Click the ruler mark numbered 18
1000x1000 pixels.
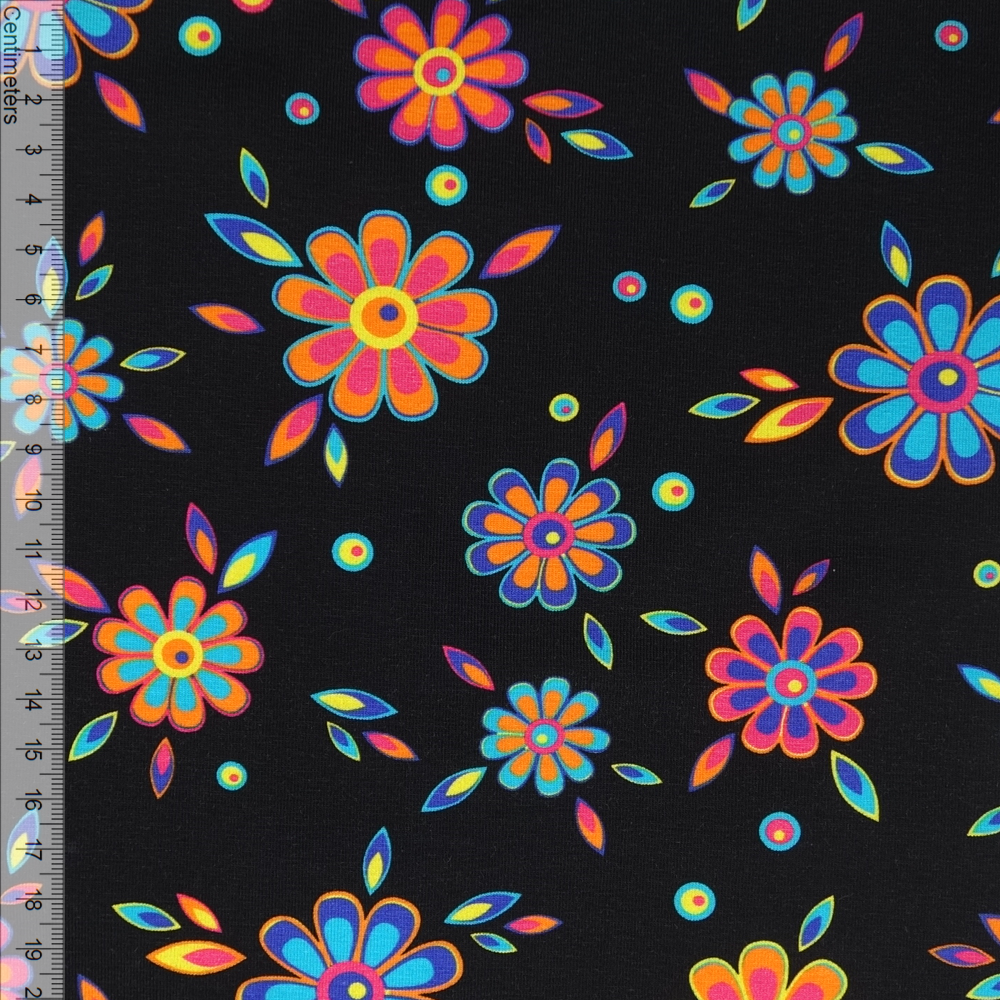[32, 899]
